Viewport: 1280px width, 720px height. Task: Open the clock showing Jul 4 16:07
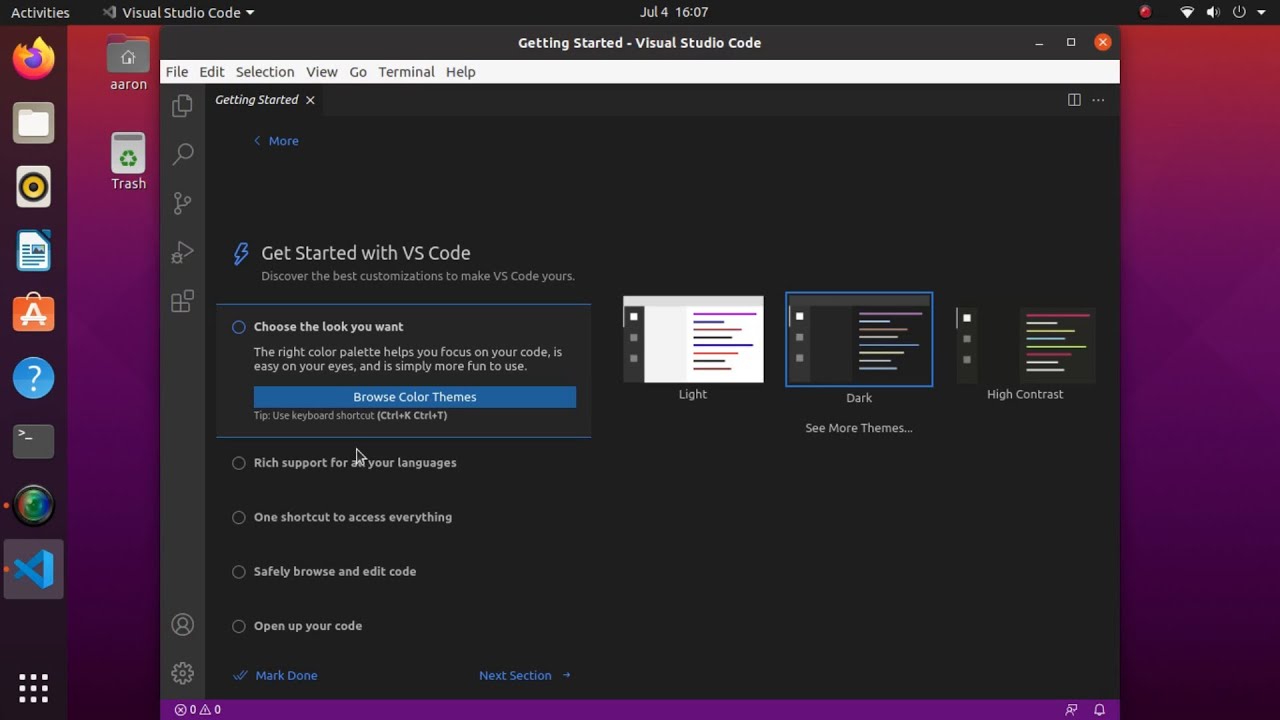pyautogui.click(x=674, y=12)
